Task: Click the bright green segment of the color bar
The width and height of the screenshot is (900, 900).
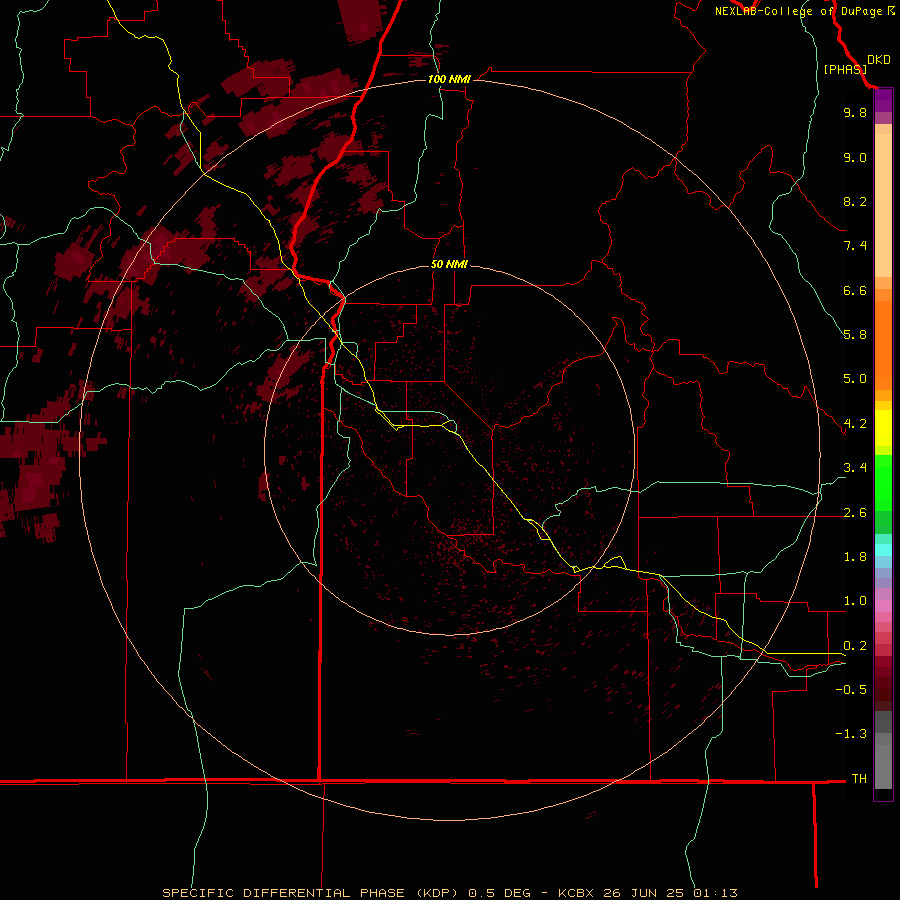Action: pos(883,482)
